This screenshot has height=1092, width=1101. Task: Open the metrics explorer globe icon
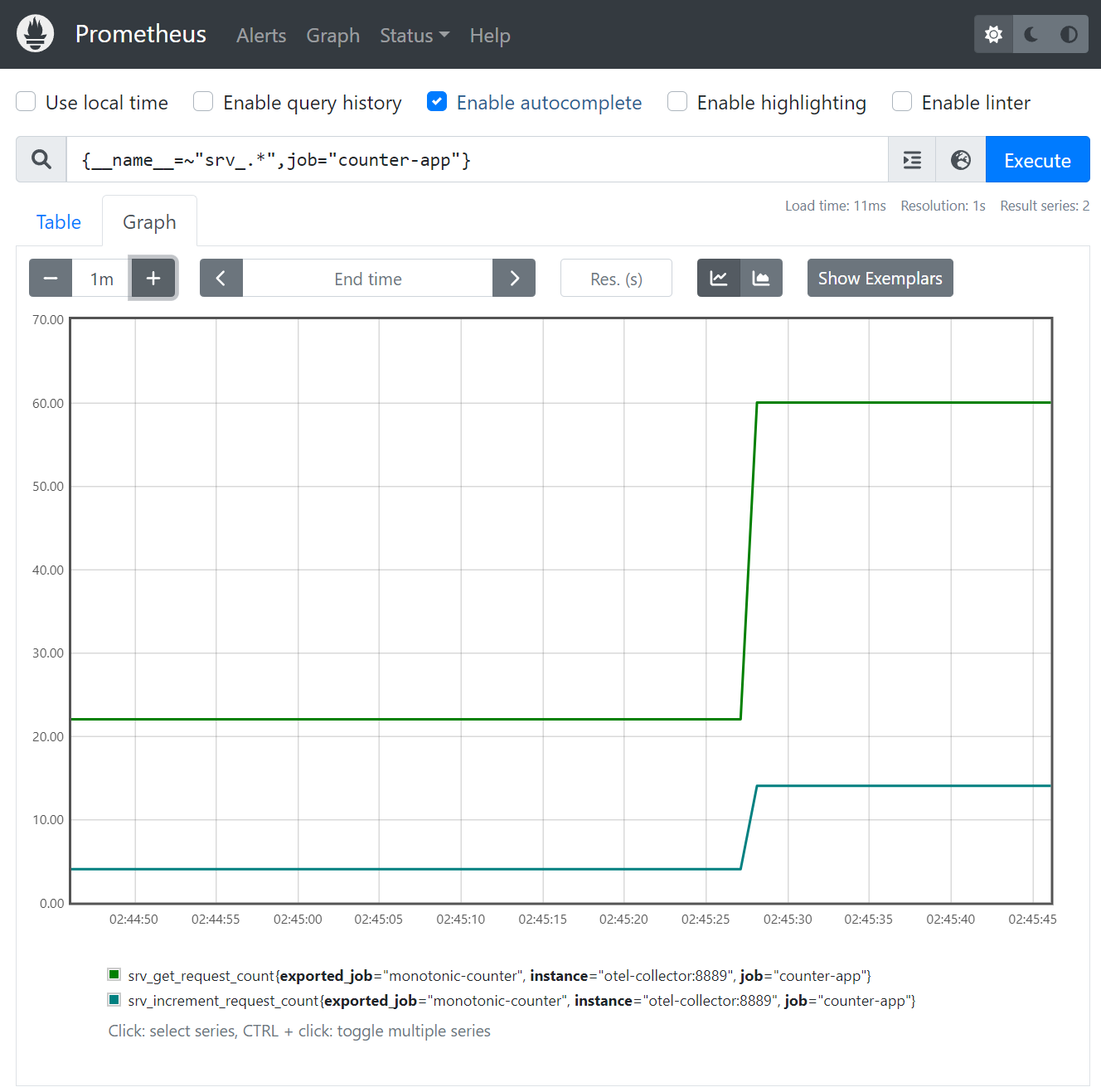pos(961,160)
